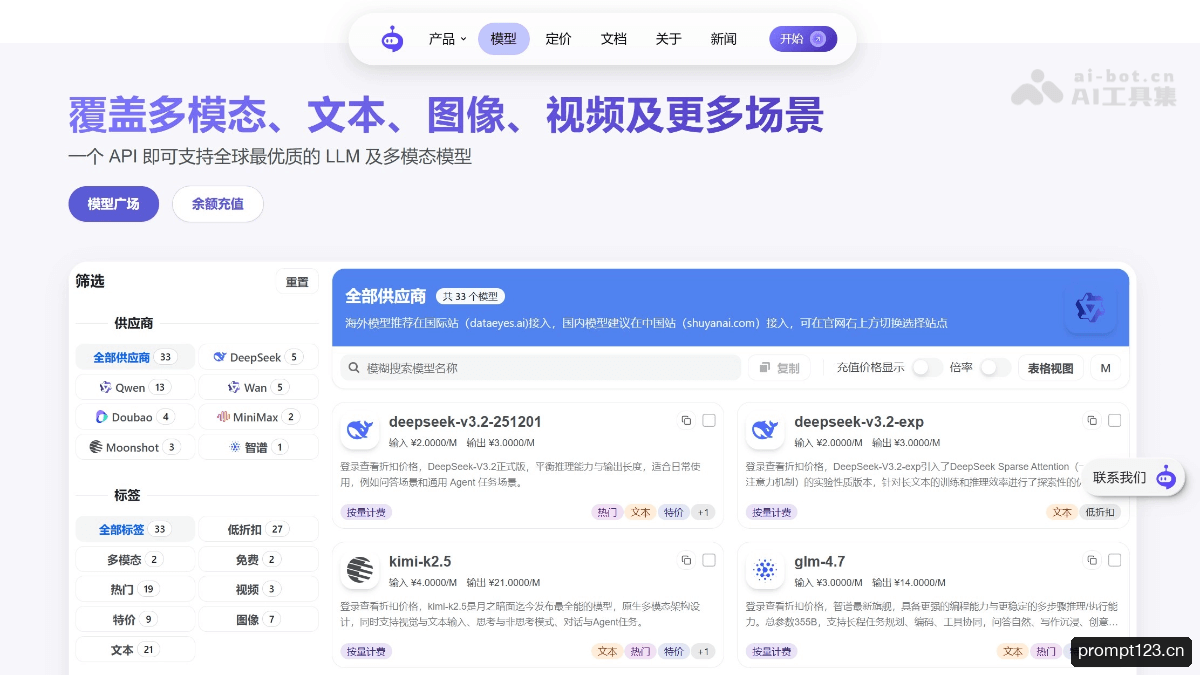Filter by the 文本 tag with count 21
The width and height of the screenshot is (1200, 675).
[135, 649]
